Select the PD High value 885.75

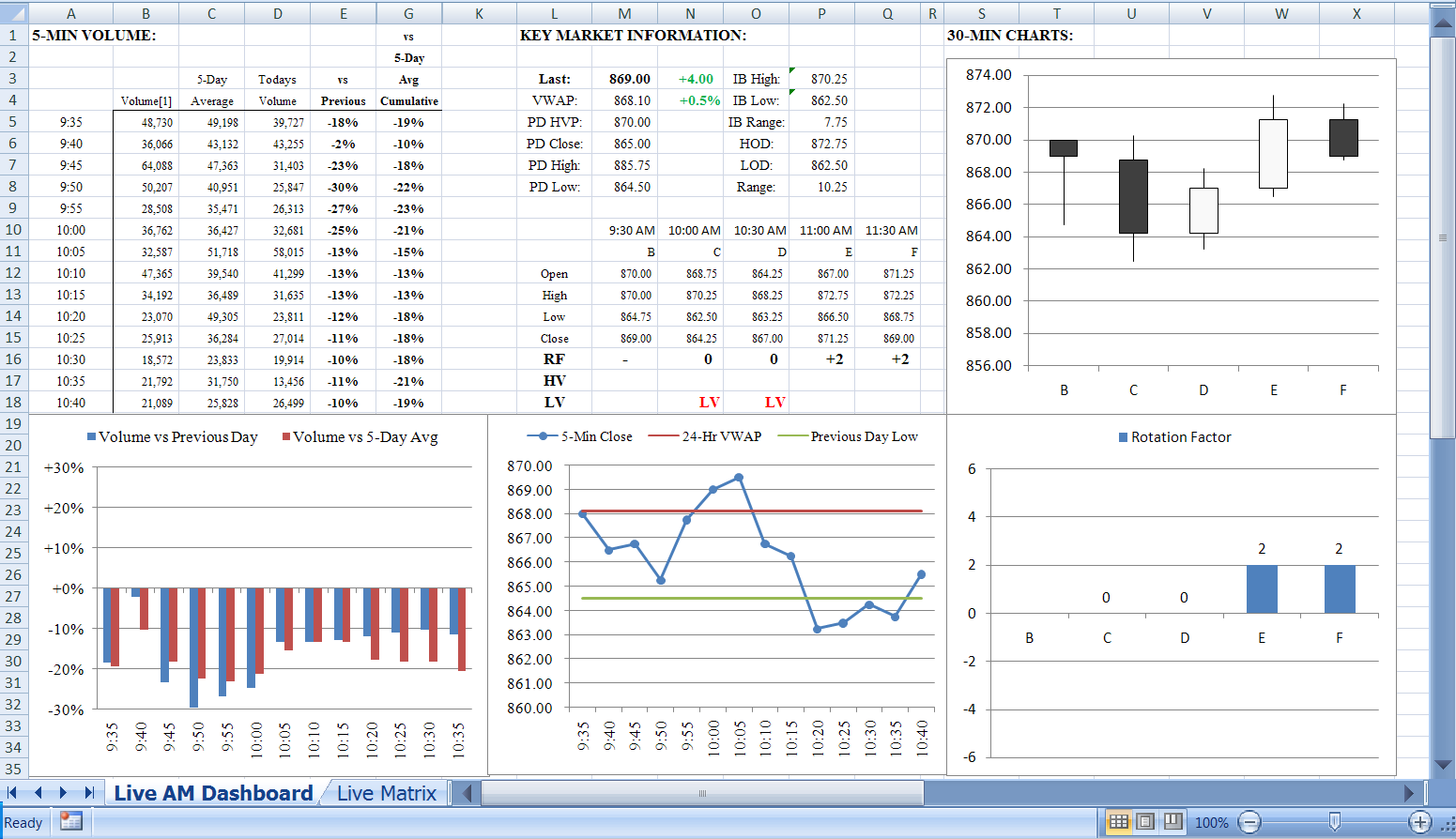[x=624, y=165]
